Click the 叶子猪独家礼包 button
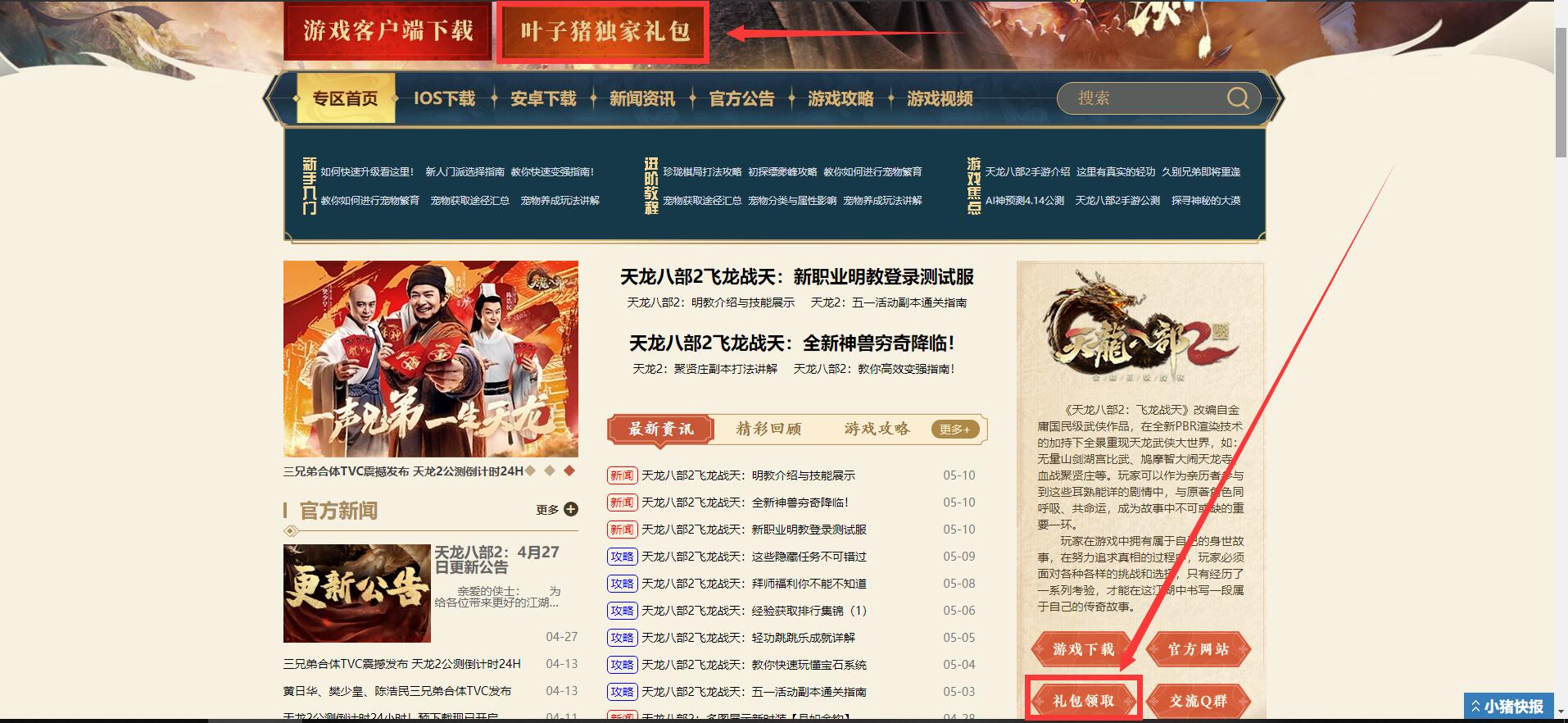This screenshot has width=1568, height=723. 604,32
